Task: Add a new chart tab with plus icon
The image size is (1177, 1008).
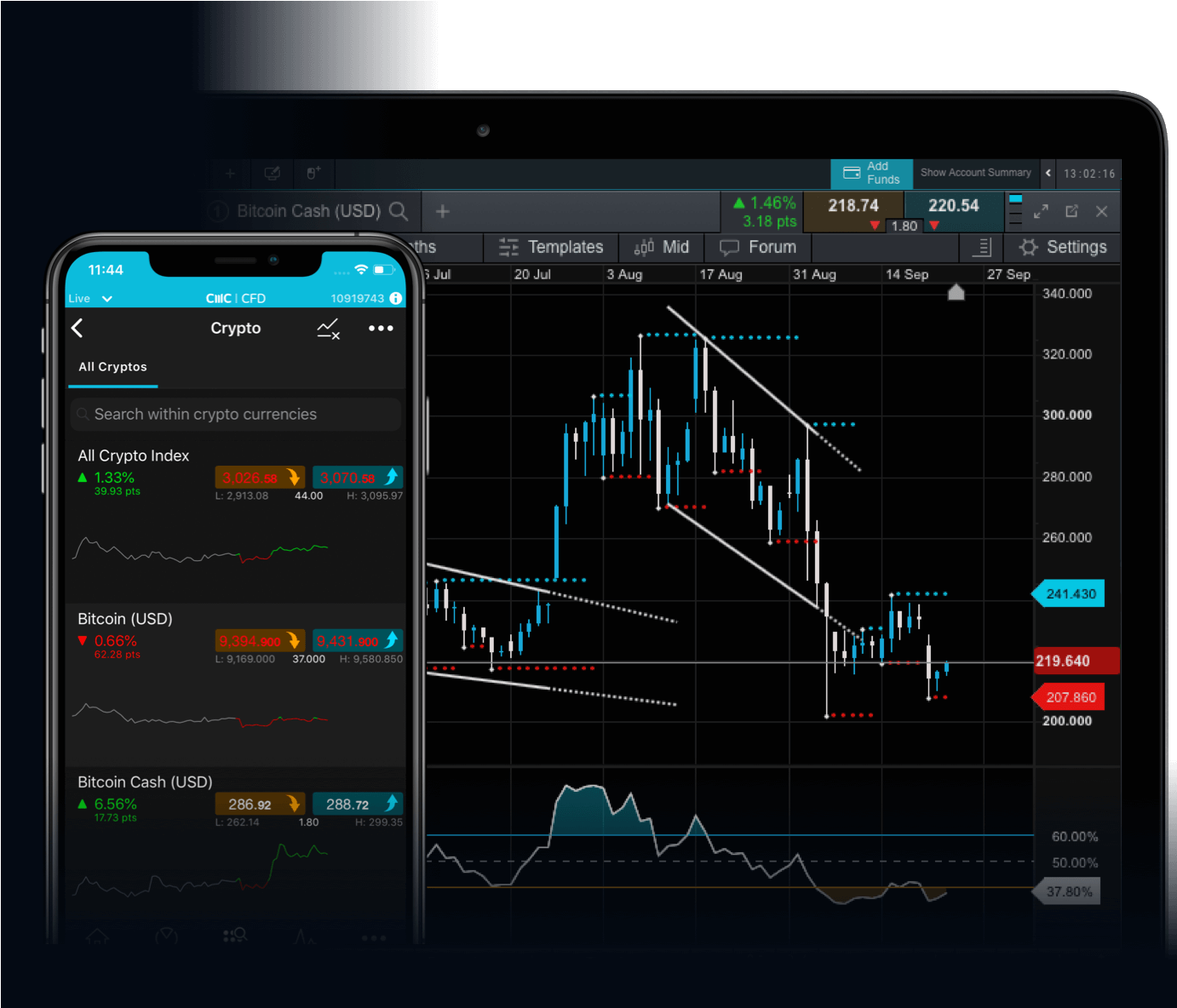Action: (443, 211)
